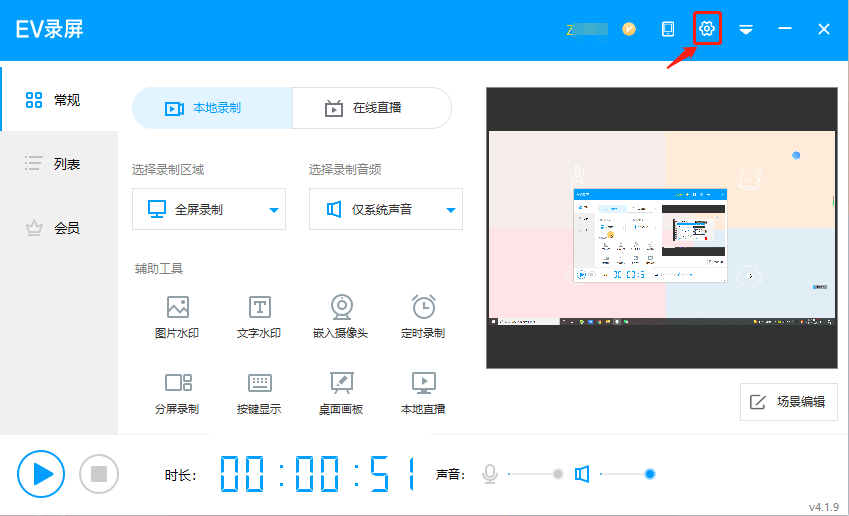The image size is (849, 516).
Task: Open the 按键显示 keystroke display tool
Action: point(259,394)
